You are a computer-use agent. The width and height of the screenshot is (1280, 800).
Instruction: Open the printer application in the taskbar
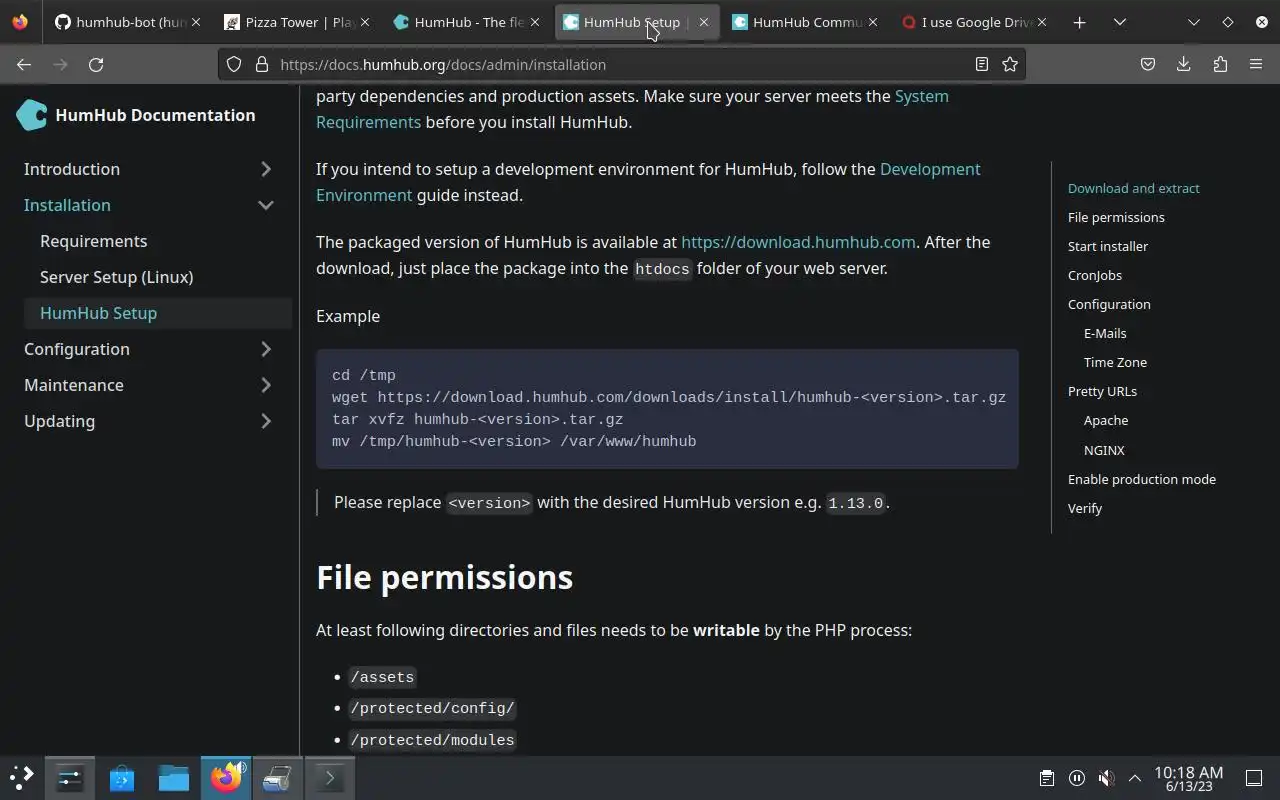point(278,777)
